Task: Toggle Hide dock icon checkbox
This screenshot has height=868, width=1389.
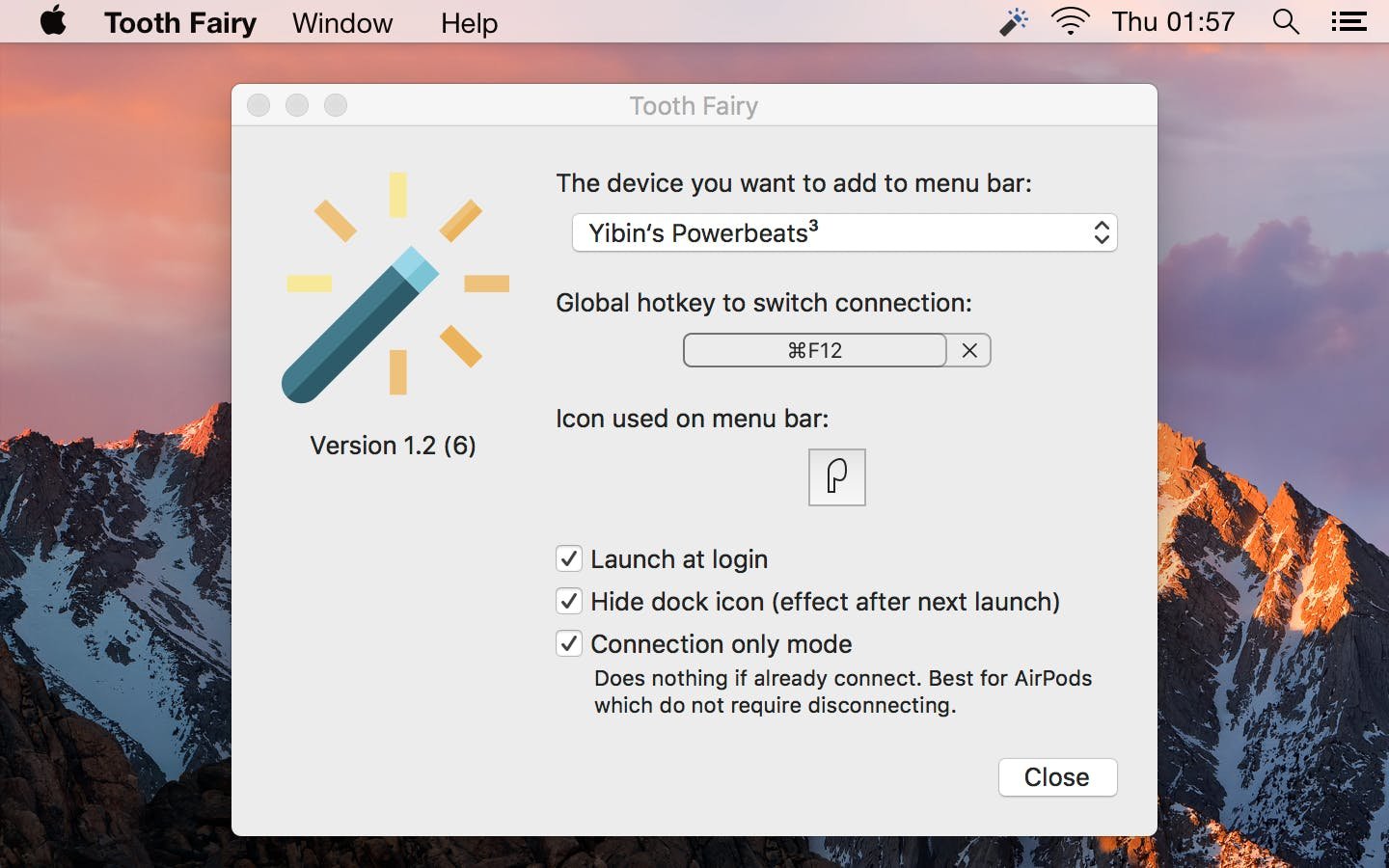Action: pyautogui.click(x=569, y=601)
